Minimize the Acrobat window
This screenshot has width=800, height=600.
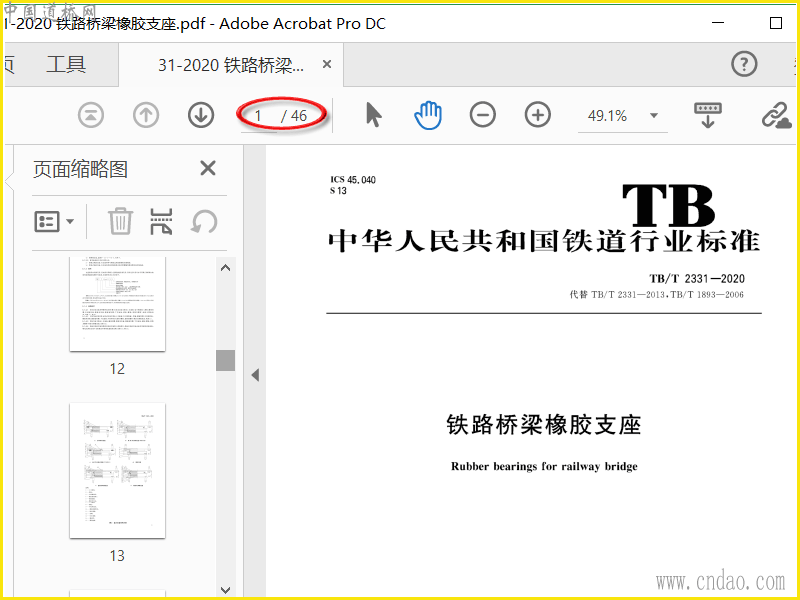[718, 23]
